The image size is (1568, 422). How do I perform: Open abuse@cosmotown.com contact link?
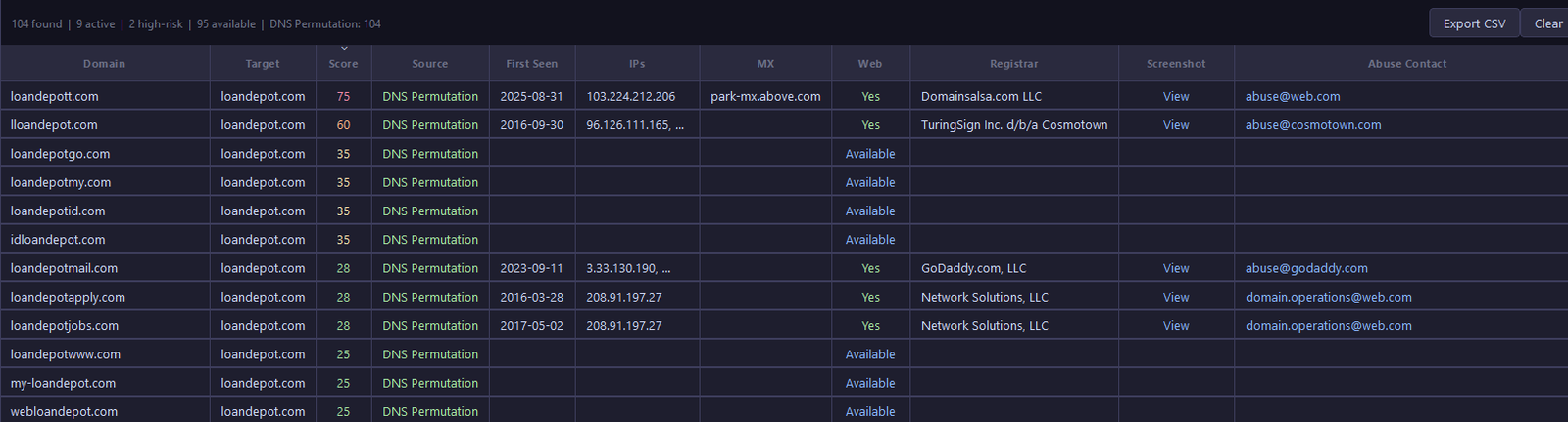(x=1313, y=124)
